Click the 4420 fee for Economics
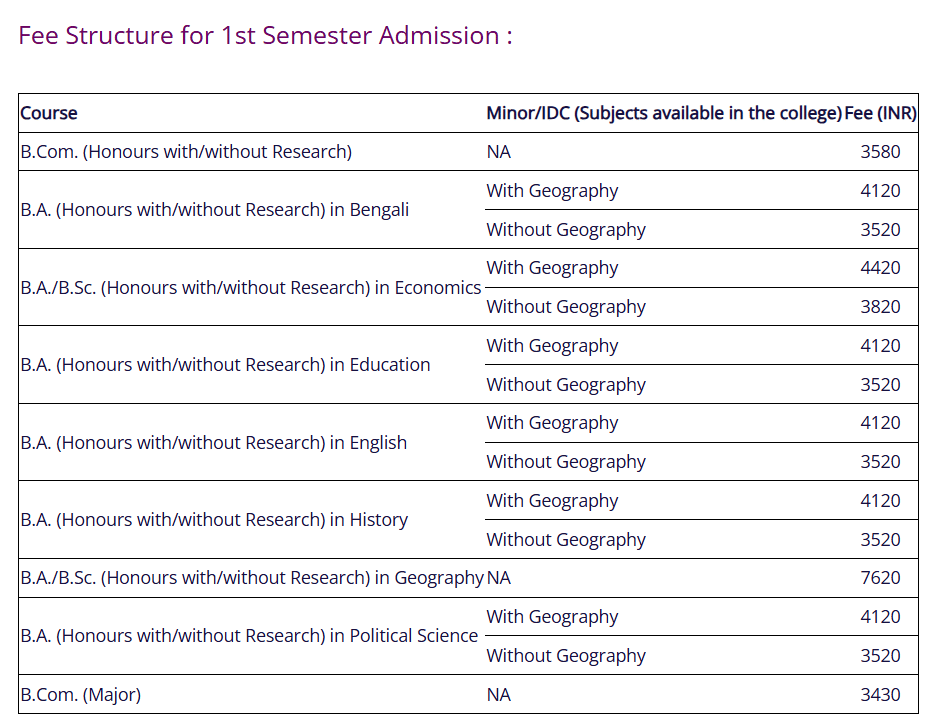The width and height of the screenshot is (934, 721). click(x=880, y=268)
